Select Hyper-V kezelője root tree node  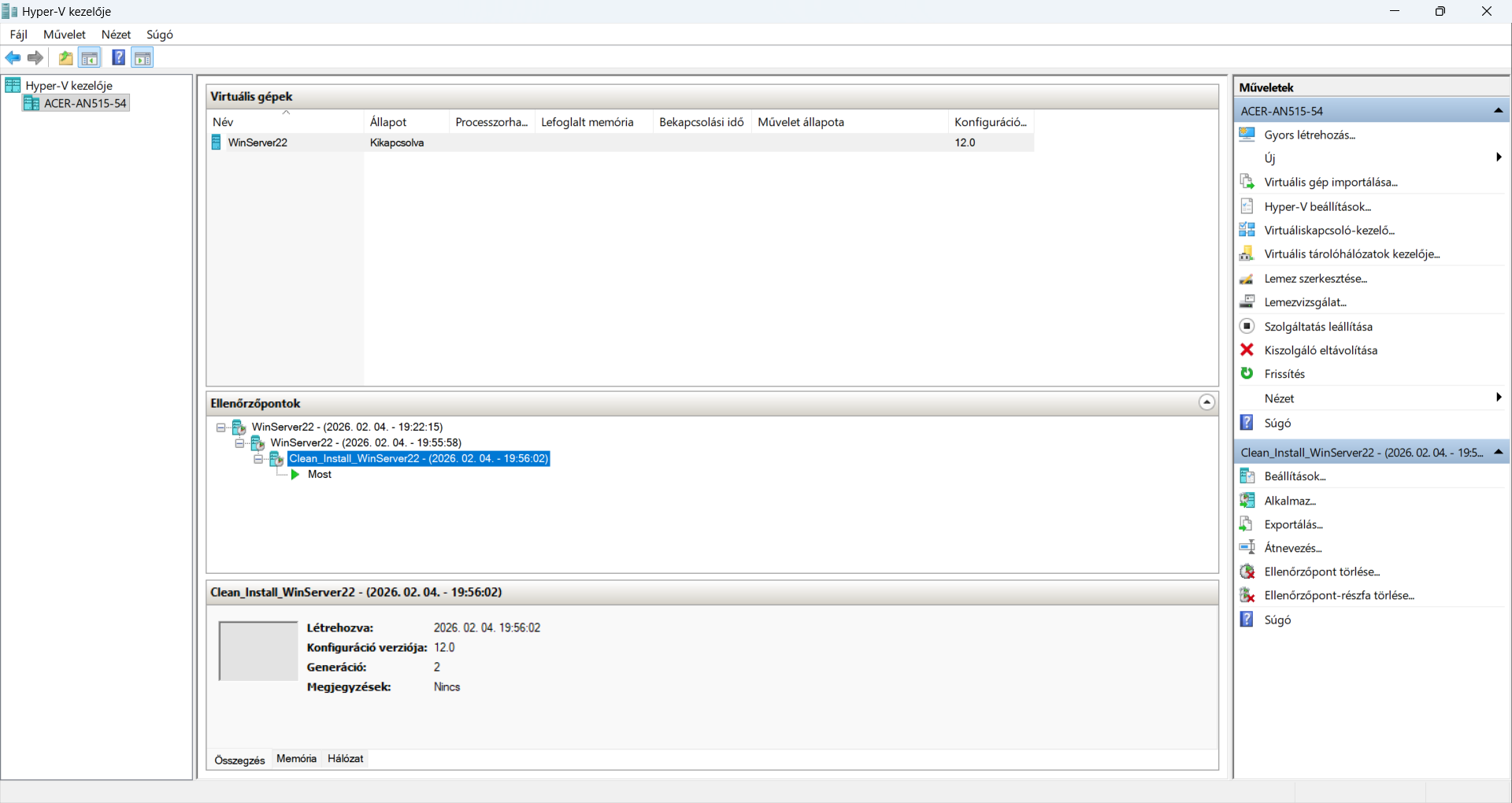[69, 86]
